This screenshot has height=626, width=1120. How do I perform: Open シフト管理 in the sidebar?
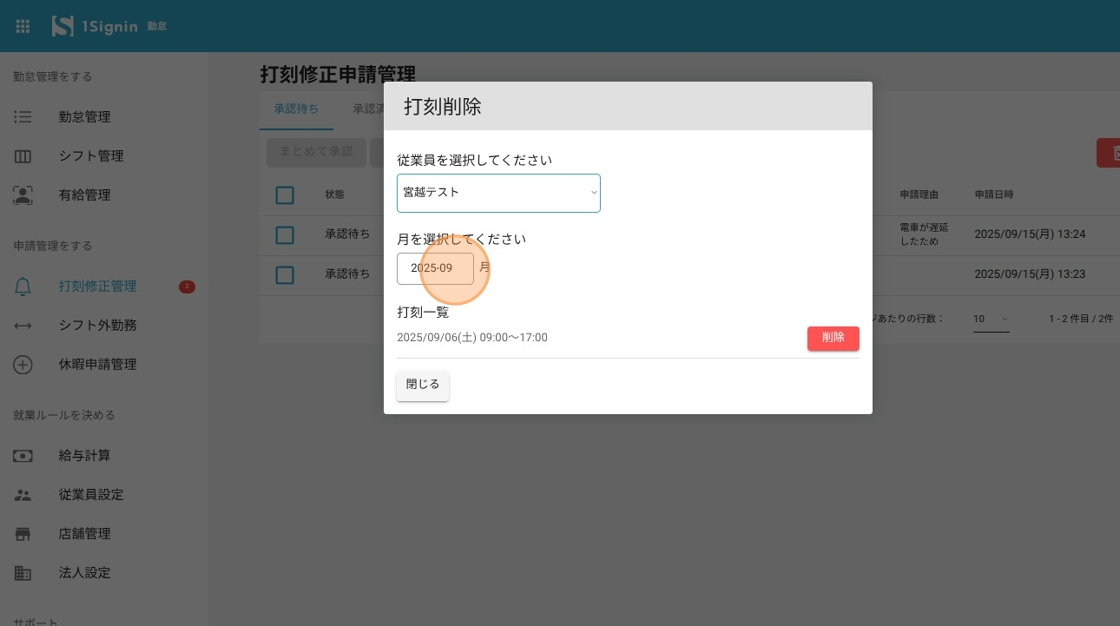pos(91,156)
